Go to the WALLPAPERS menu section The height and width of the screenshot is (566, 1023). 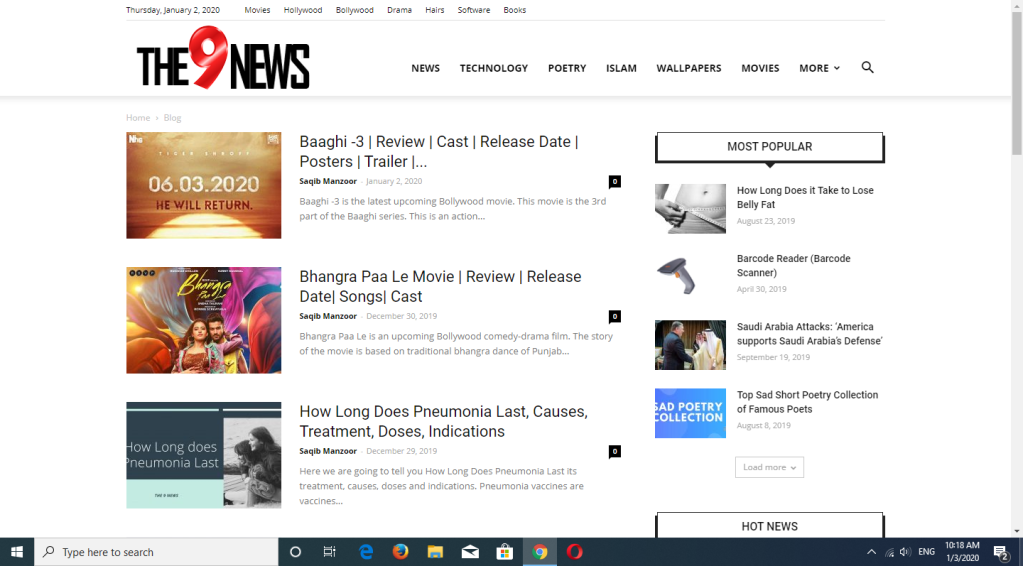[688, 68]
